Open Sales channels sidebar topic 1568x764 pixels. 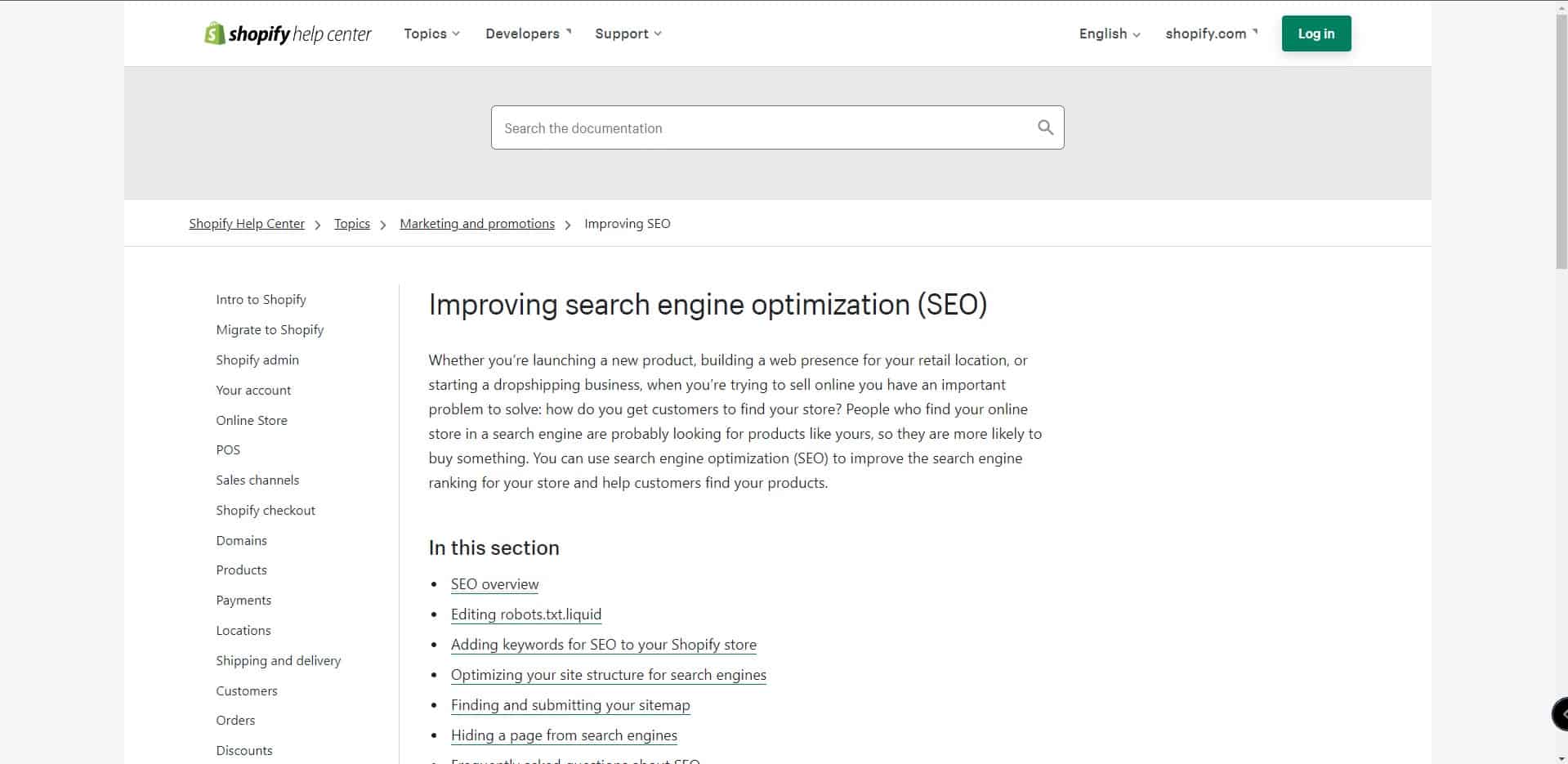point(257,480)
